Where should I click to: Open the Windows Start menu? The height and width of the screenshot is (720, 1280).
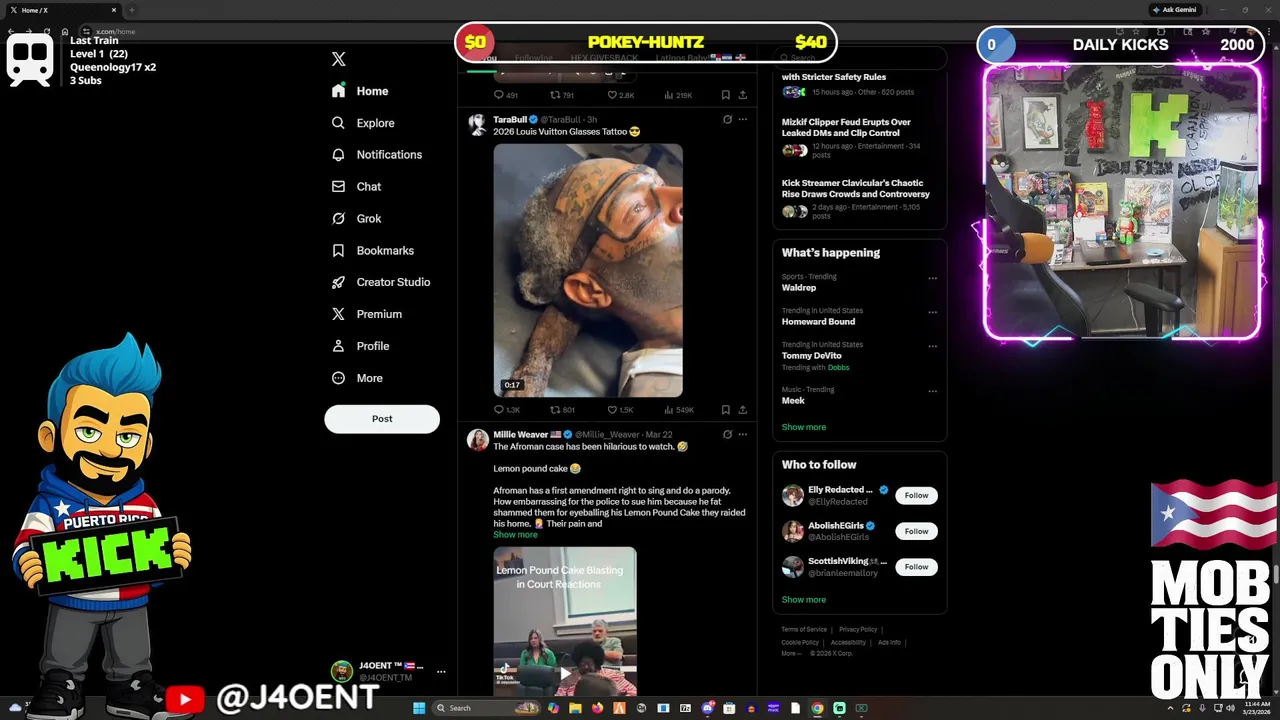pos(419,708)
